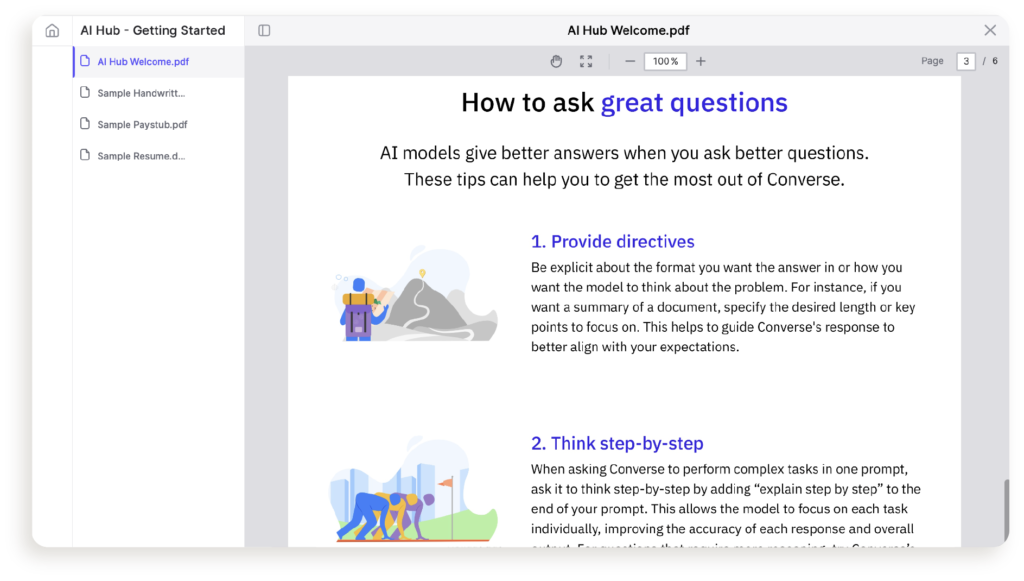Click the 'Page' label in the toolbar
The width and height of the screenshot is (1024, 581).
pyautogui.click(x=933, y=61)
